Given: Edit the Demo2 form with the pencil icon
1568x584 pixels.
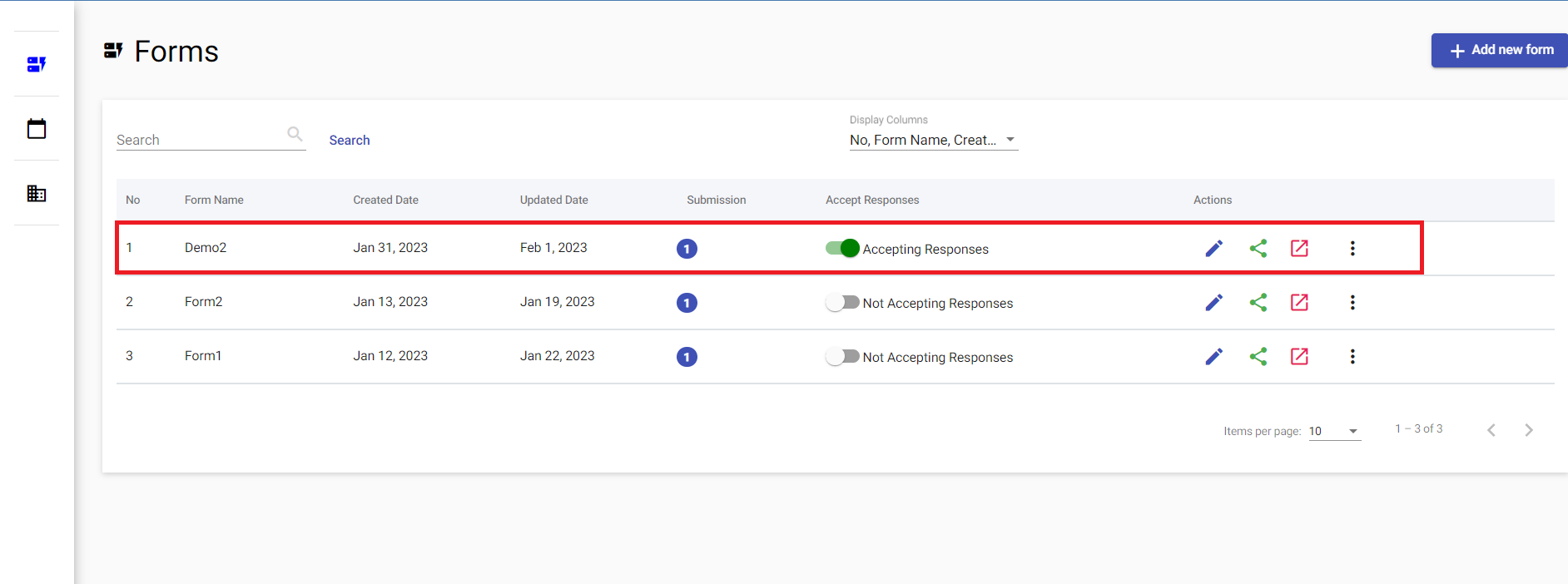Looking at the screenshot, I should coord(1214,248).
